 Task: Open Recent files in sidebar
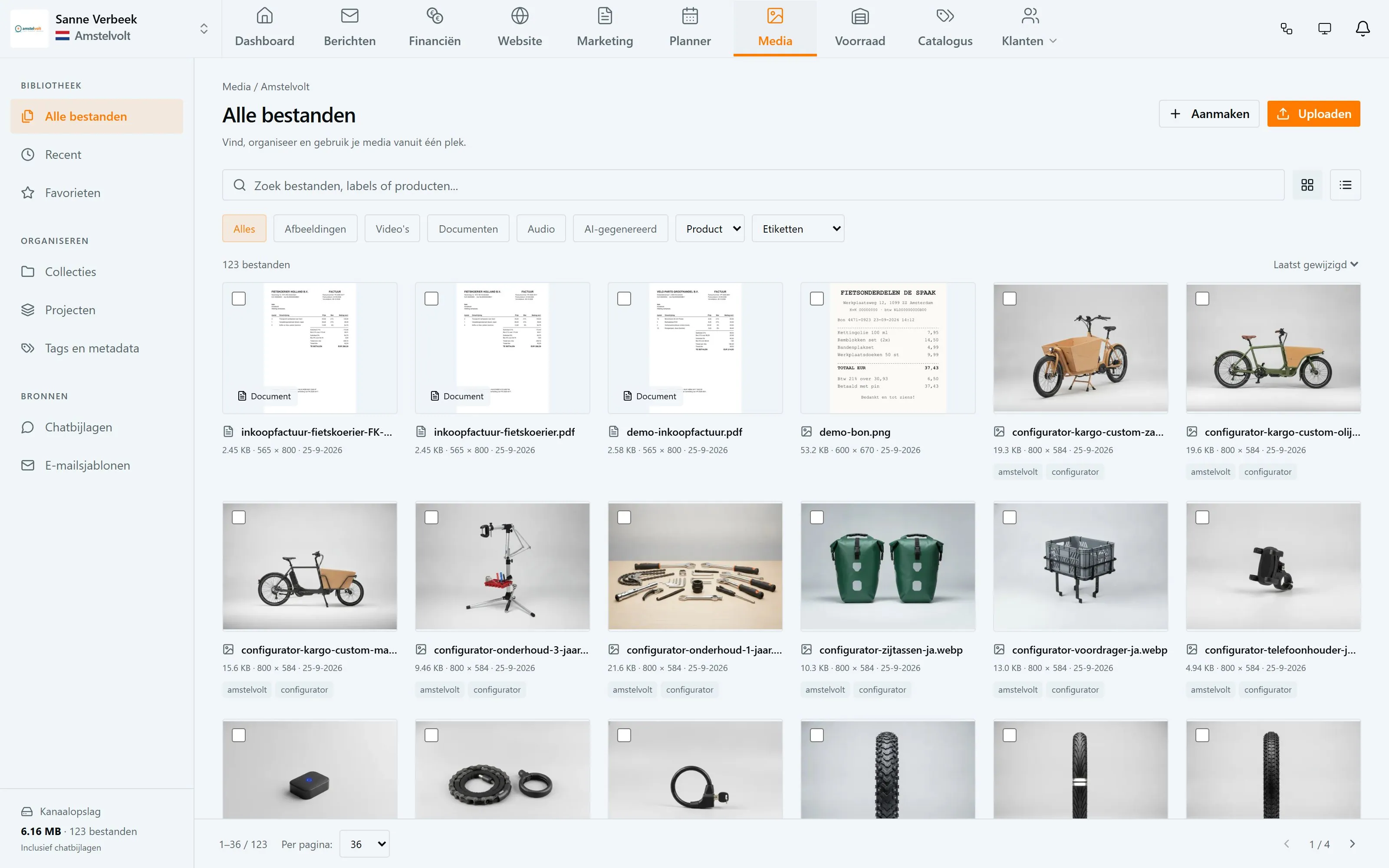coord(96,155)
